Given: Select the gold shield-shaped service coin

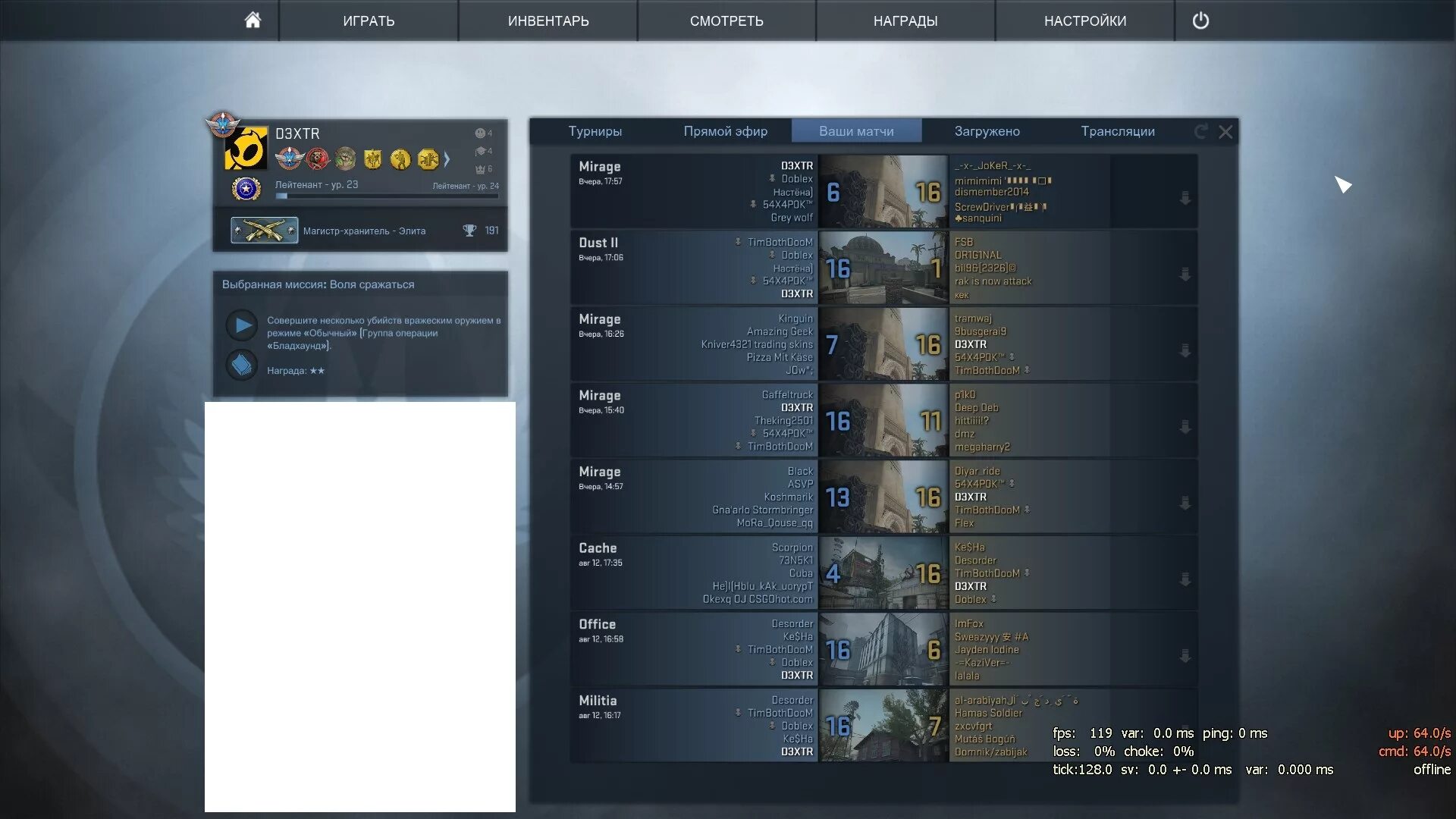Looking at the screenshot, I should 372,158.
